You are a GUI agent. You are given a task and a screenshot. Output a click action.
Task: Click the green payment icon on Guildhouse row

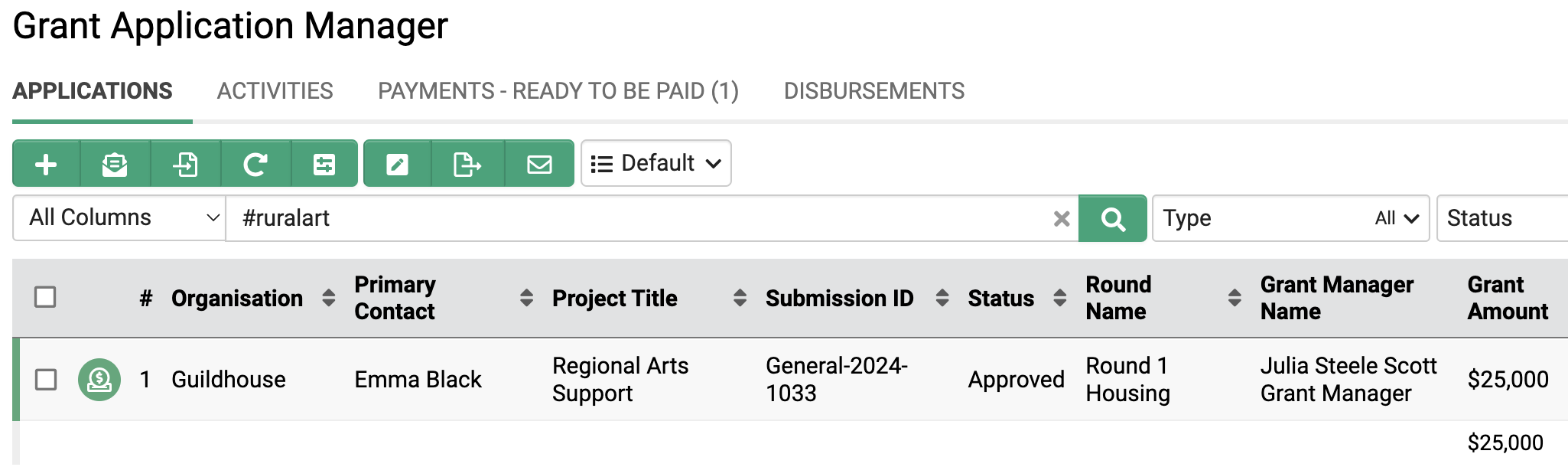(99, 380)
